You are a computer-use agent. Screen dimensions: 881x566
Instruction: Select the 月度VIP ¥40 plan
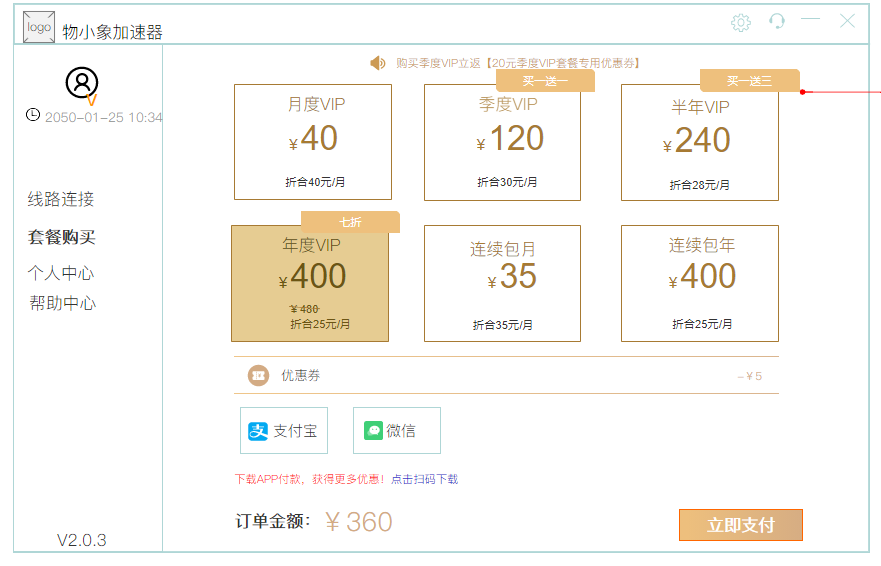click(x=313, y=142)
